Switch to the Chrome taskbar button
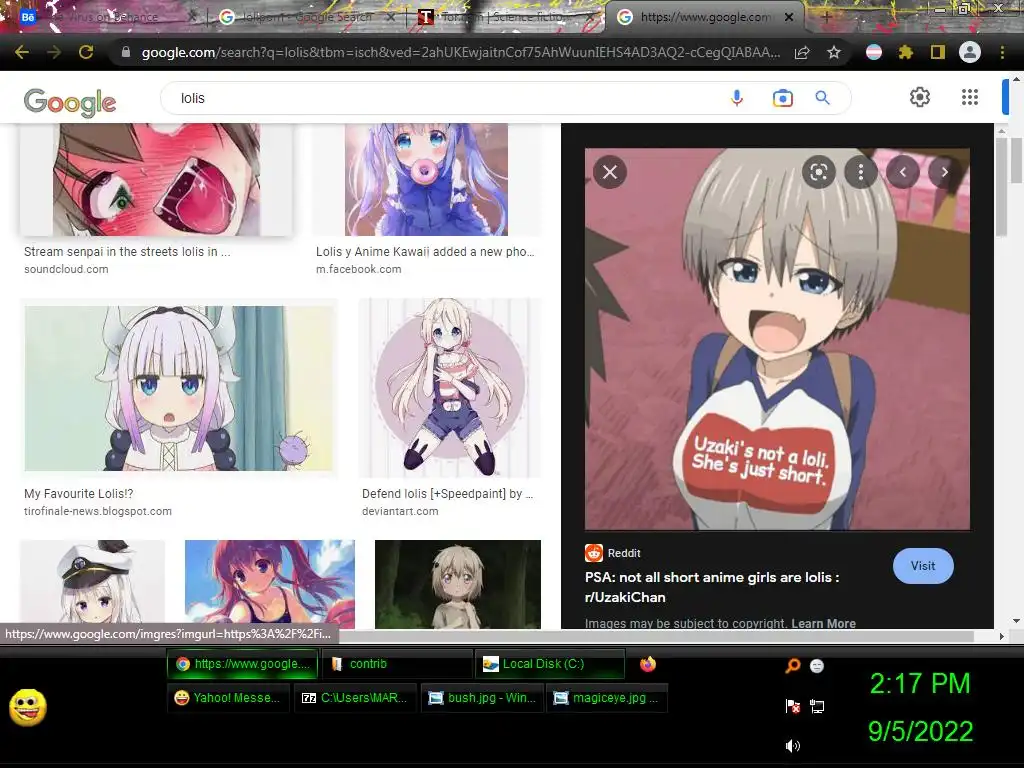Viewport: 1024px width, 768px height. (243, 664)
